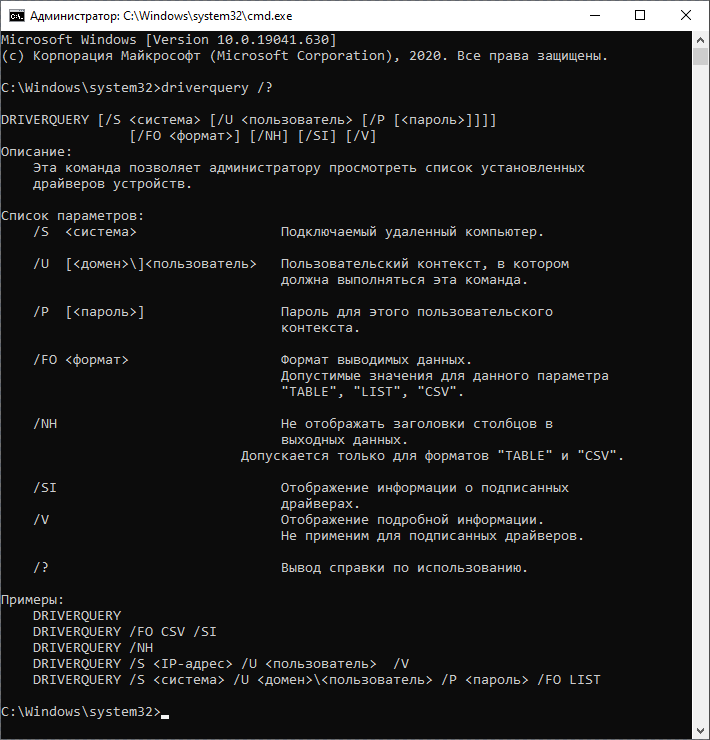
Task: Click the /NH parameter entry
Action: [45, 424]
